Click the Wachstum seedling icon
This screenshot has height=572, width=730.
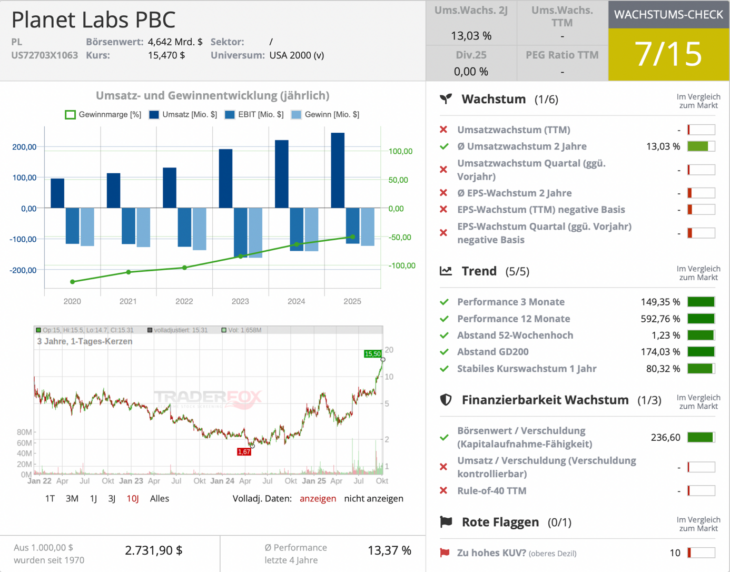(x=446, y=99)
